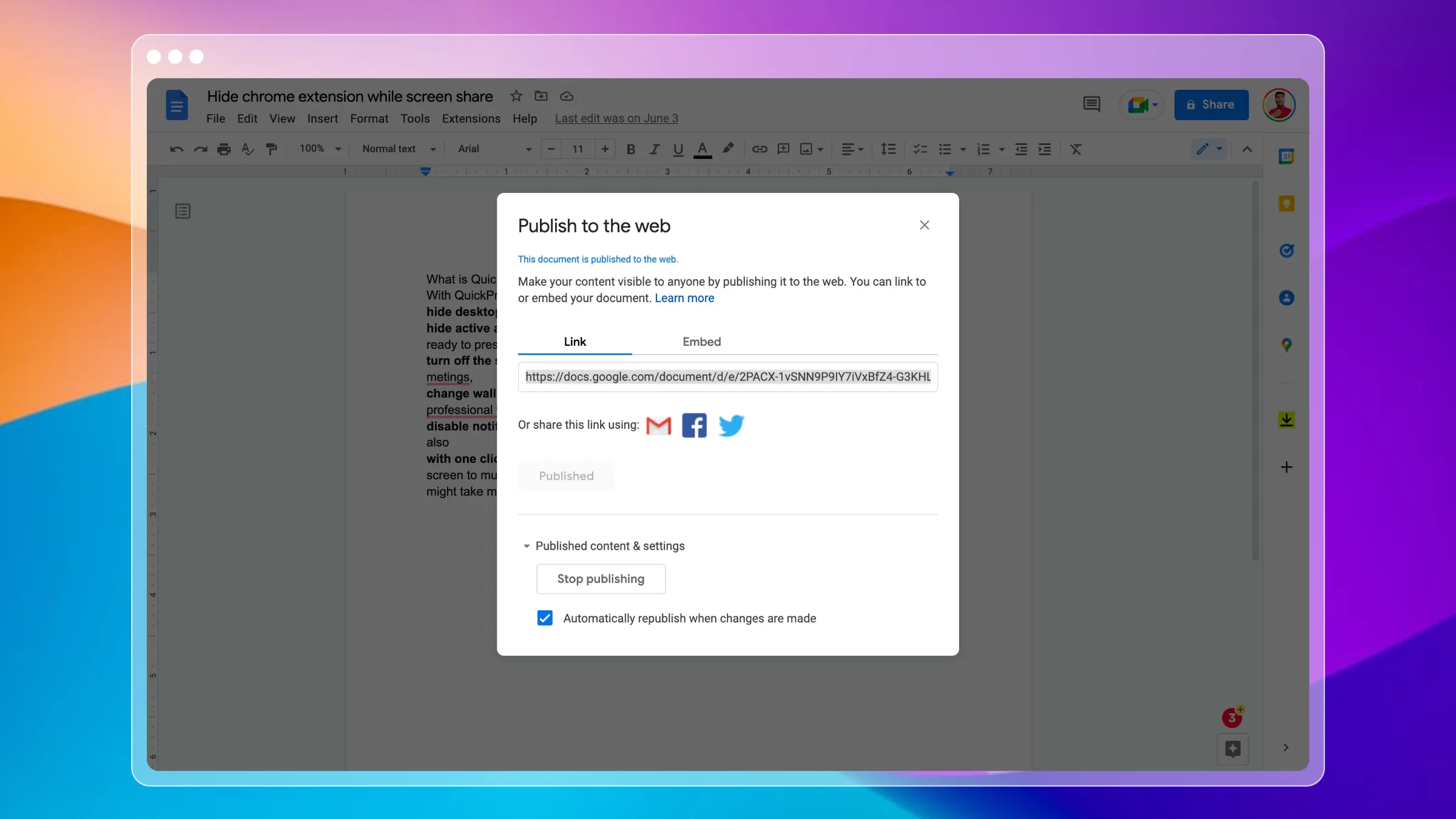Click the move to folder icon
This screenshot has height=819, width=1456.
(x=541, y=96)
